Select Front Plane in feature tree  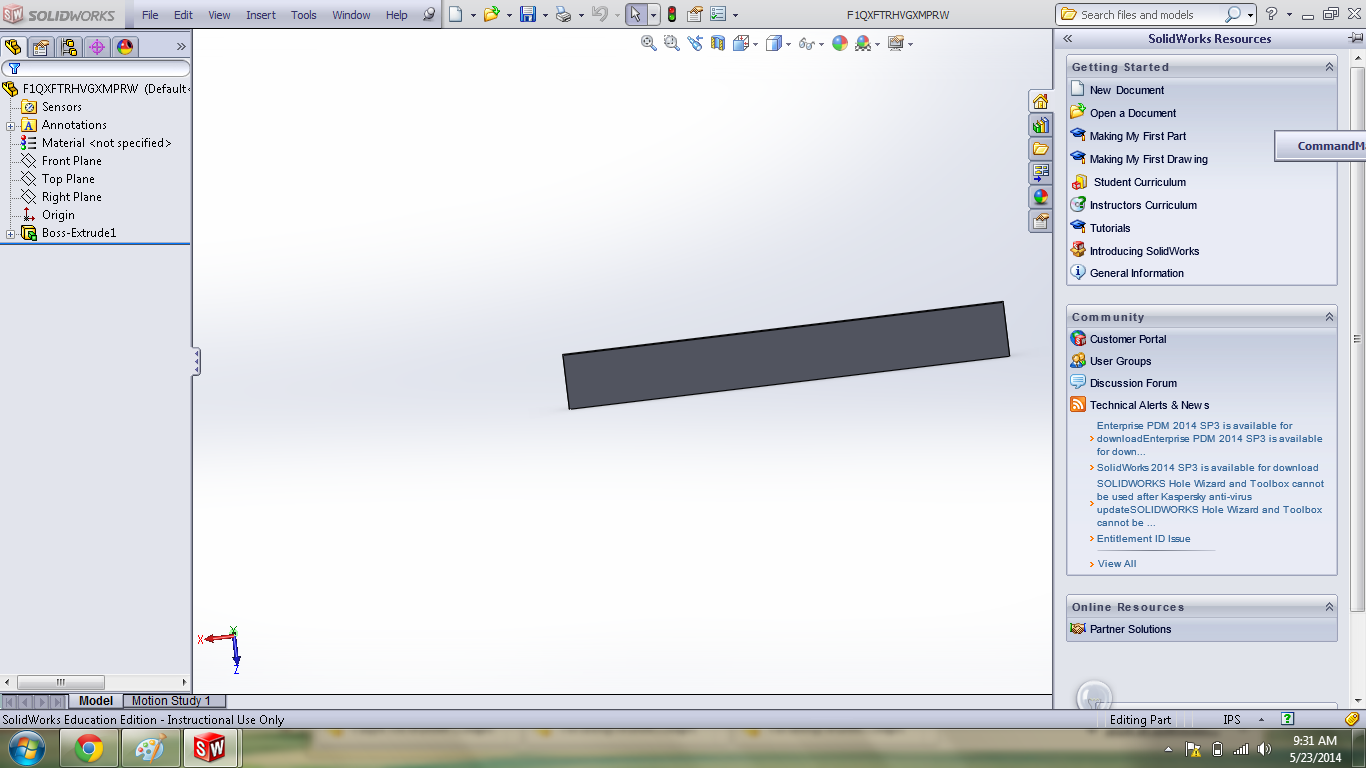click(72, 161)
